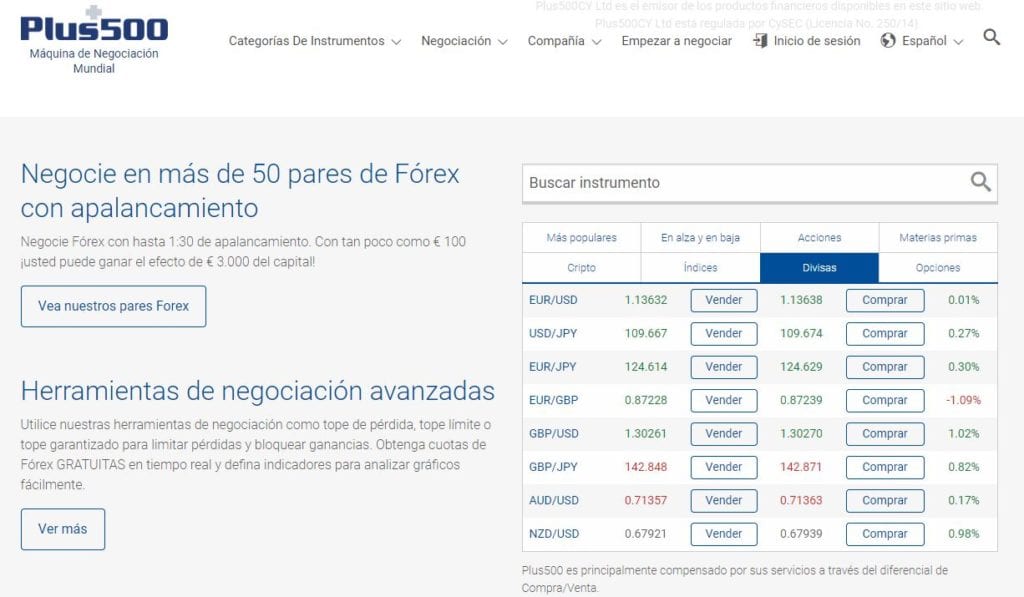Image resolution: width=1024 pixels, height=597 pixels.
Task: Click Vender for AUD/USD
Action: [x=724, y=500]
